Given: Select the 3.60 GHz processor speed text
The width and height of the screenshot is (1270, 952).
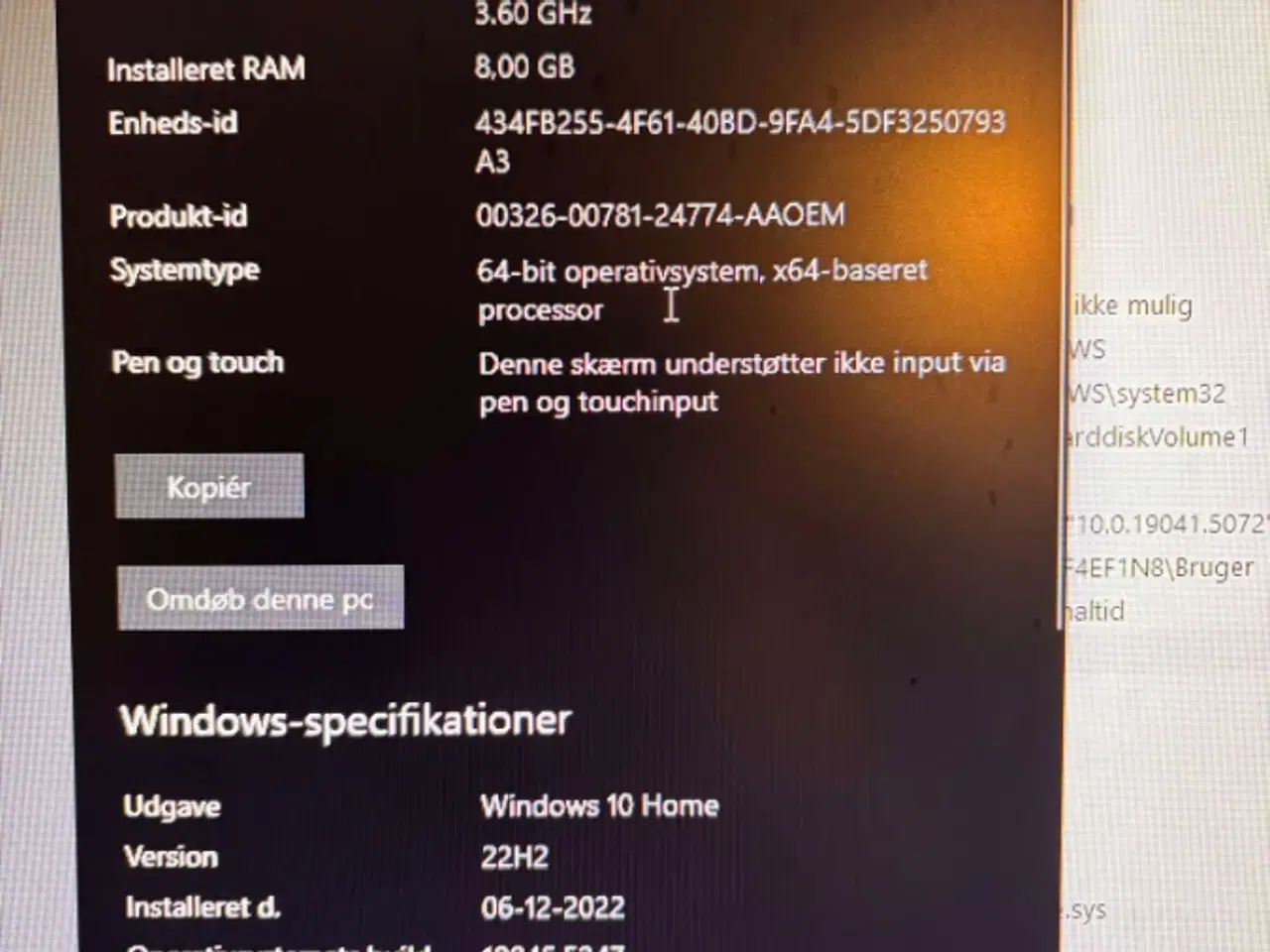Looking at the screenshot, I should pos(533,14).
